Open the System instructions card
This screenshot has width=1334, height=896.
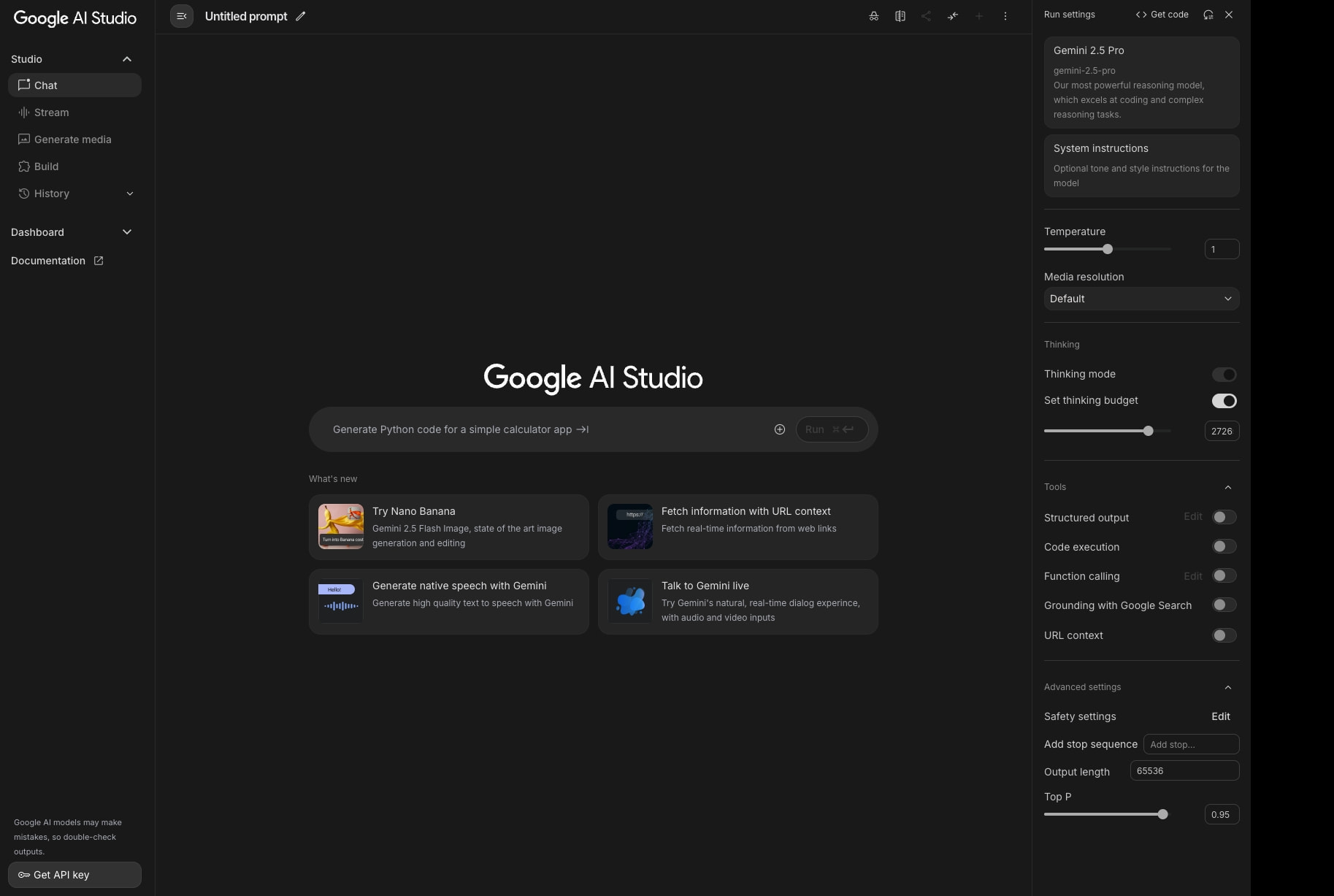pos(1142,166)
